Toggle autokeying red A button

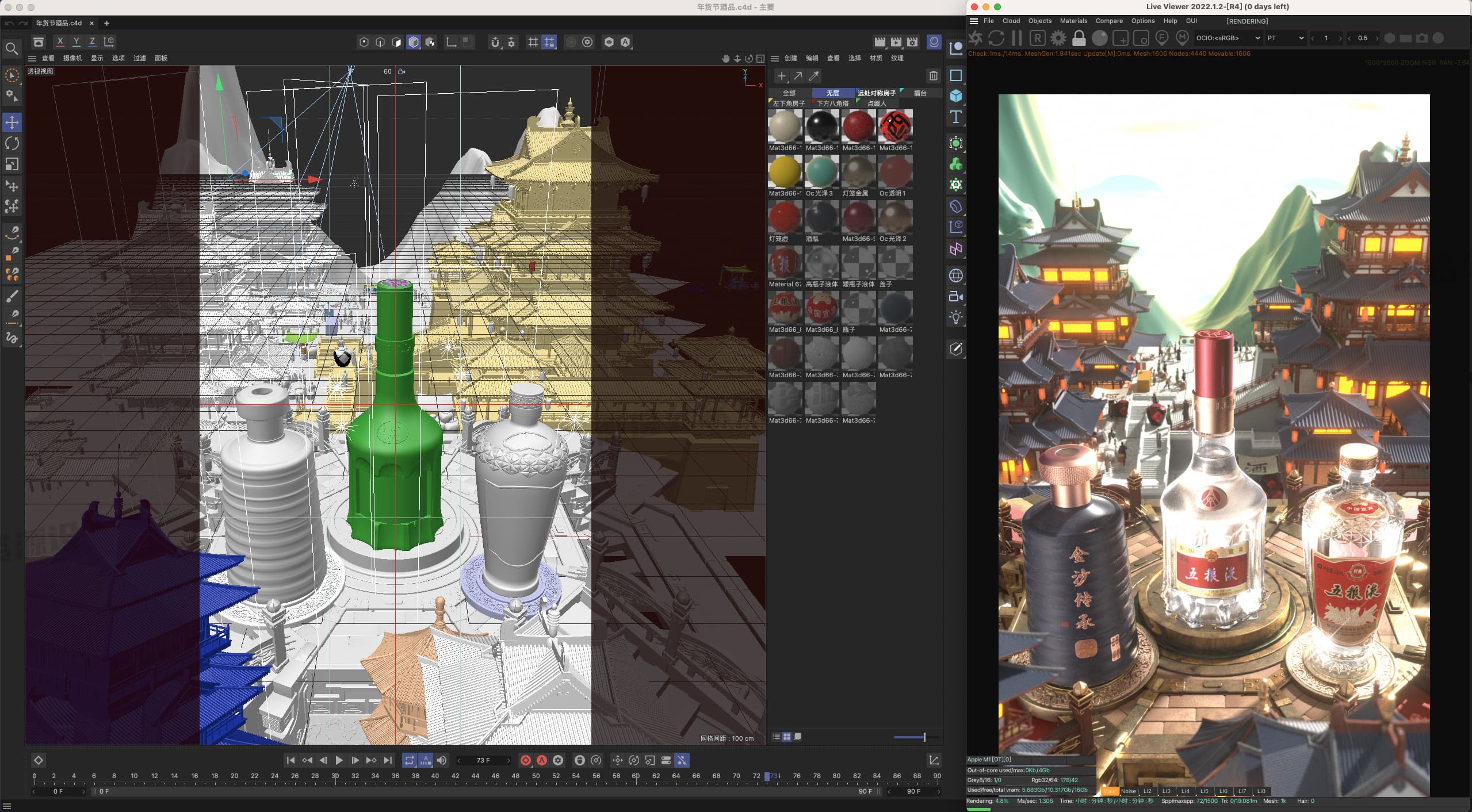[x=542, y=760]
